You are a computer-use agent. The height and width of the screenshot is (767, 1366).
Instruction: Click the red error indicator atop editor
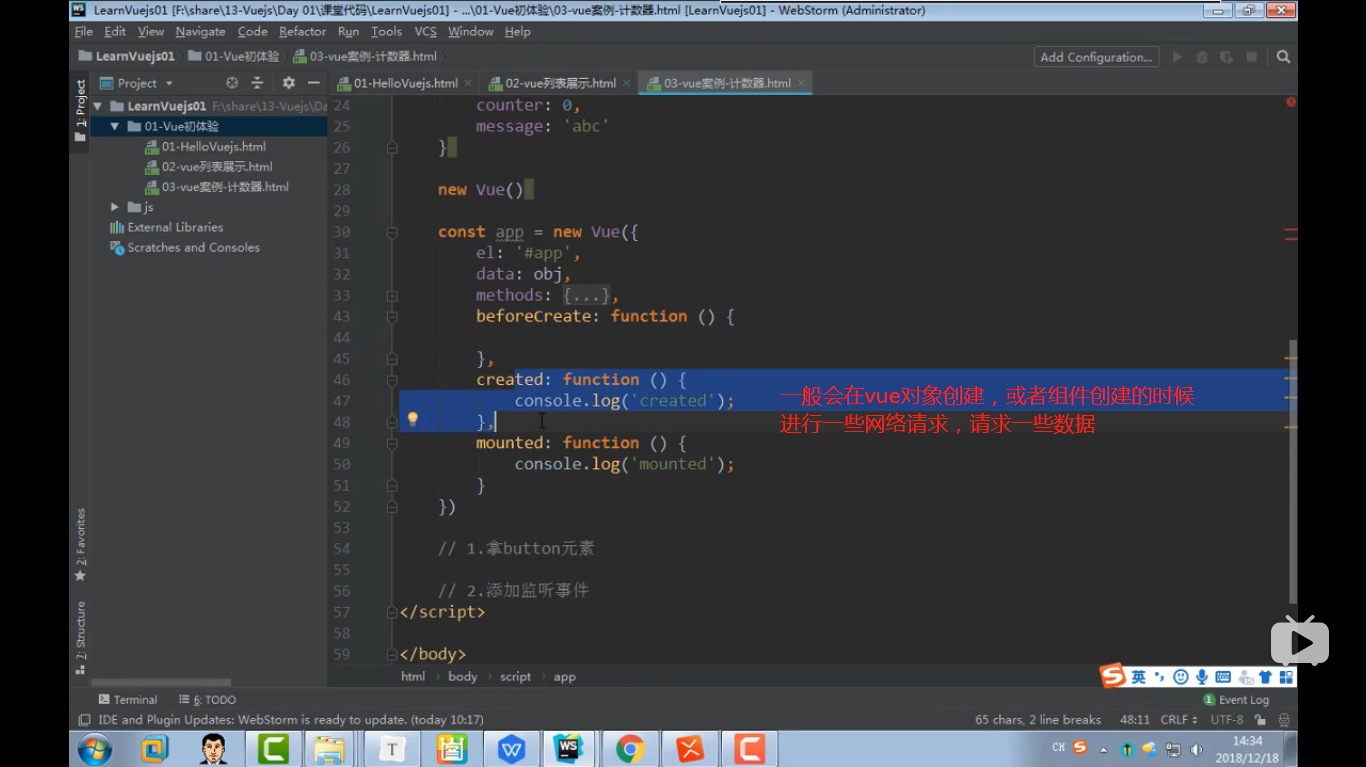[1291, 102]
